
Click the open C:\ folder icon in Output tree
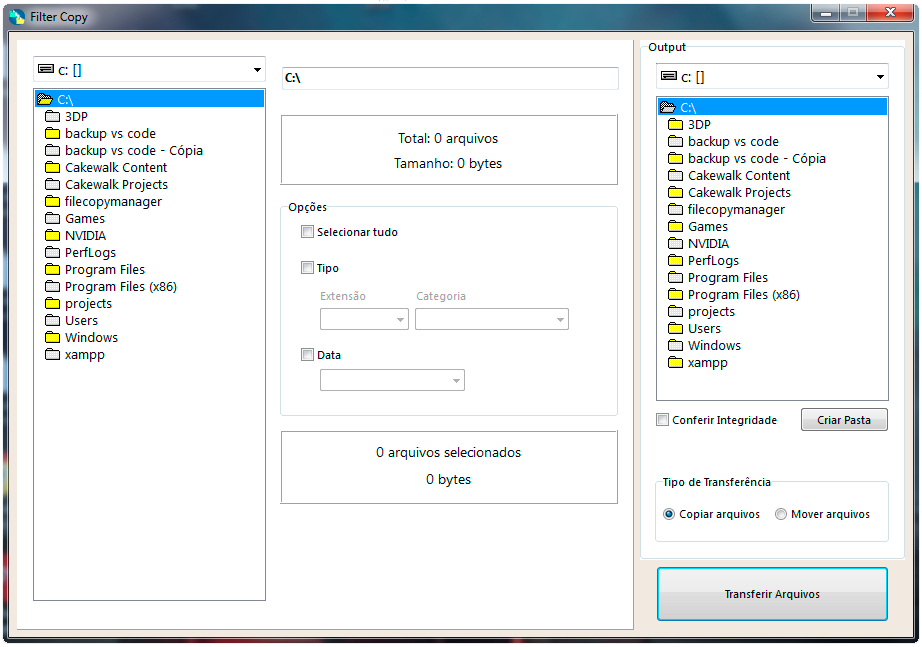pyautogui.click(x=667, y=108)
